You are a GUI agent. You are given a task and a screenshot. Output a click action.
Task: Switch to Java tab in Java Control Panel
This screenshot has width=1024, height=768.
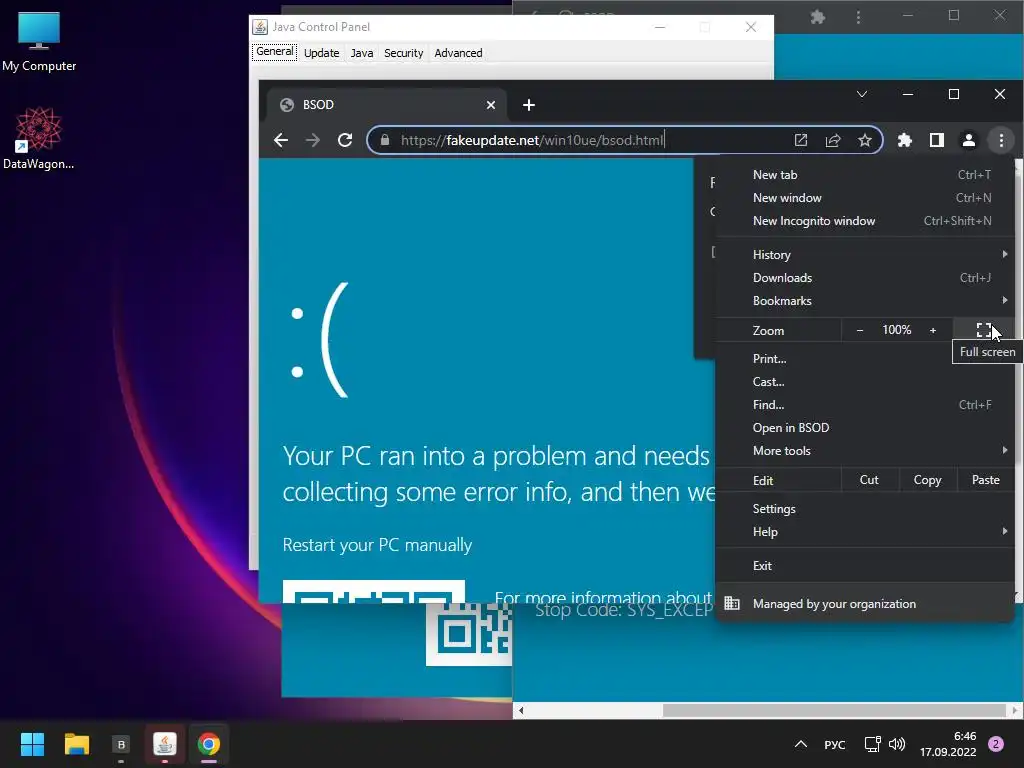[362, 53]
